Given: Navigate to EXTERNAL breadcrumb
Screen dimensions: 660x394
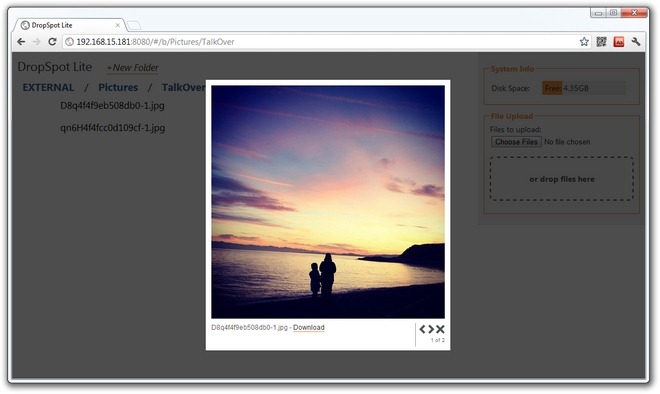Looking at the screenshot, I should [x=48, y=88].
